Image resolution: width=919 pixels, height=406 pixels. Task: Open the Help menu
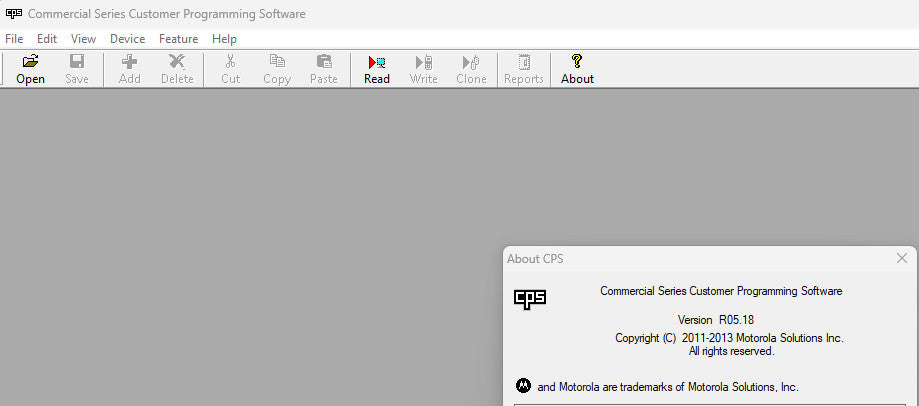(x=224, y=39)
